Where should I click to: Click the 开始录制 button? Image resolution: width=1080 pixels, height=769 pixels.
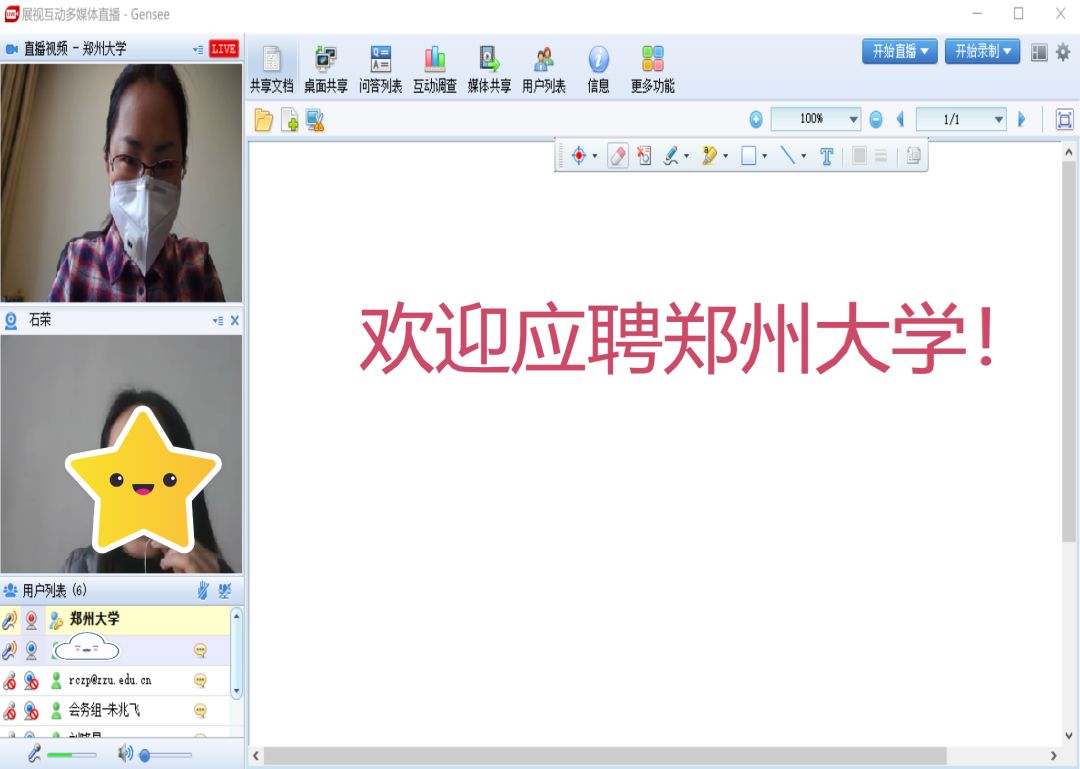[982, 51]
